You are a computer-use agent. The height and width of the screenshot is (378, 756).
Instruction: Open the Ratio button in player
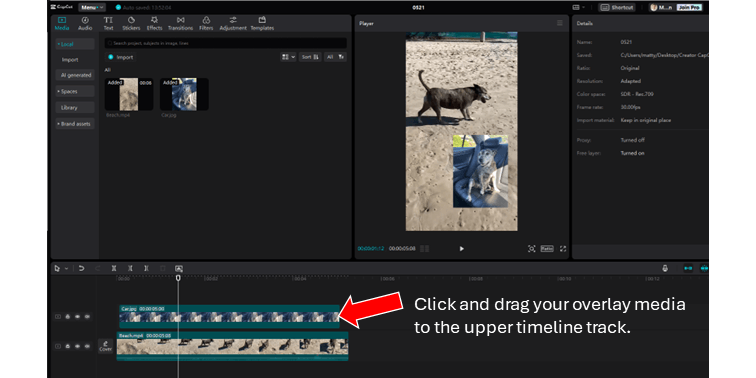547,249
